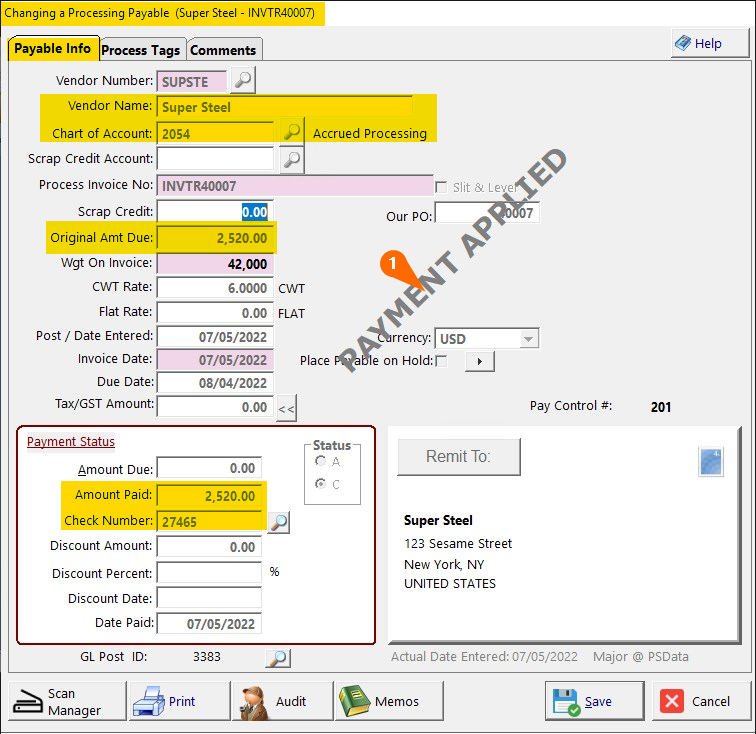Open Memos book

pos(389,701)
